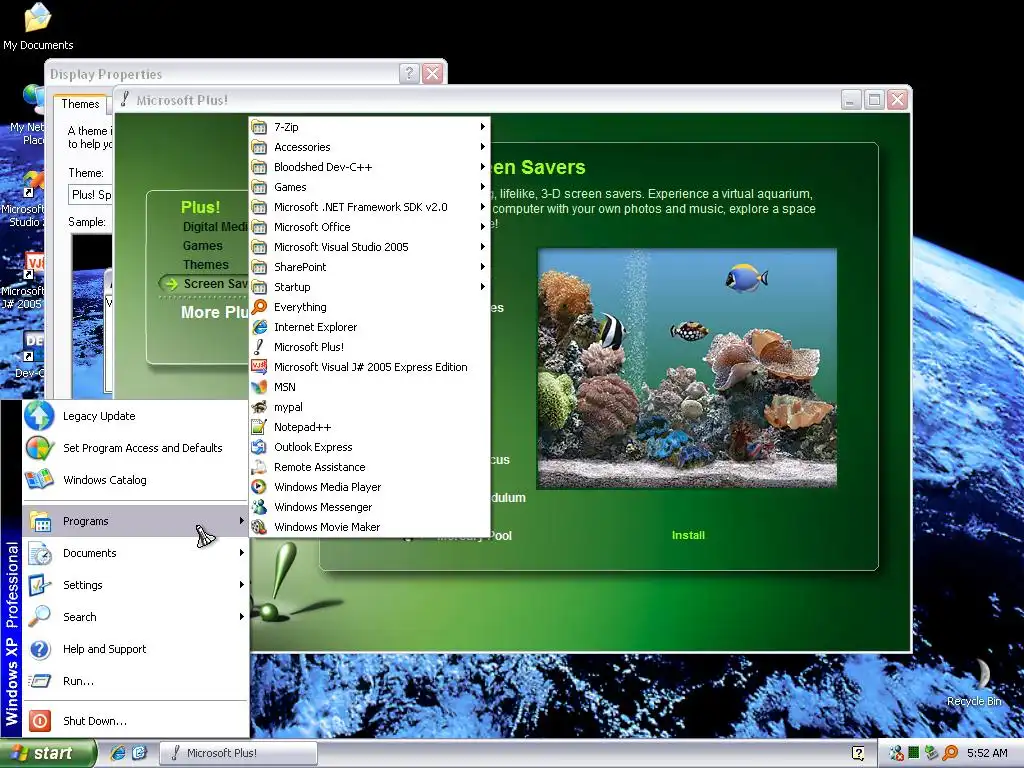Click the red Shut Down power icon
1024x768 pixels.
[40, 721]
